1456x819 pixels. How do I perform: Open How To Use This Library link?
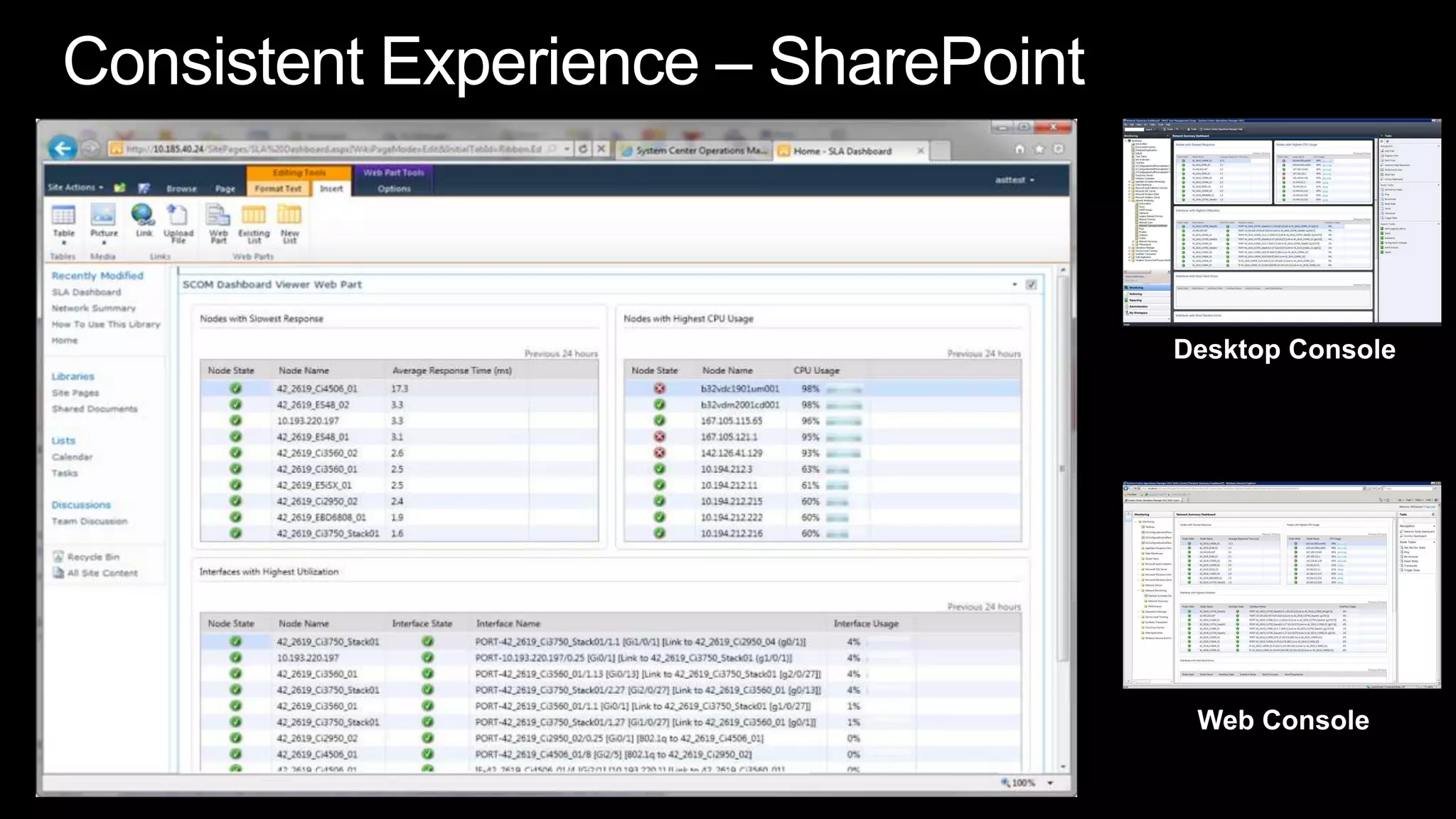tap(106, 324)
